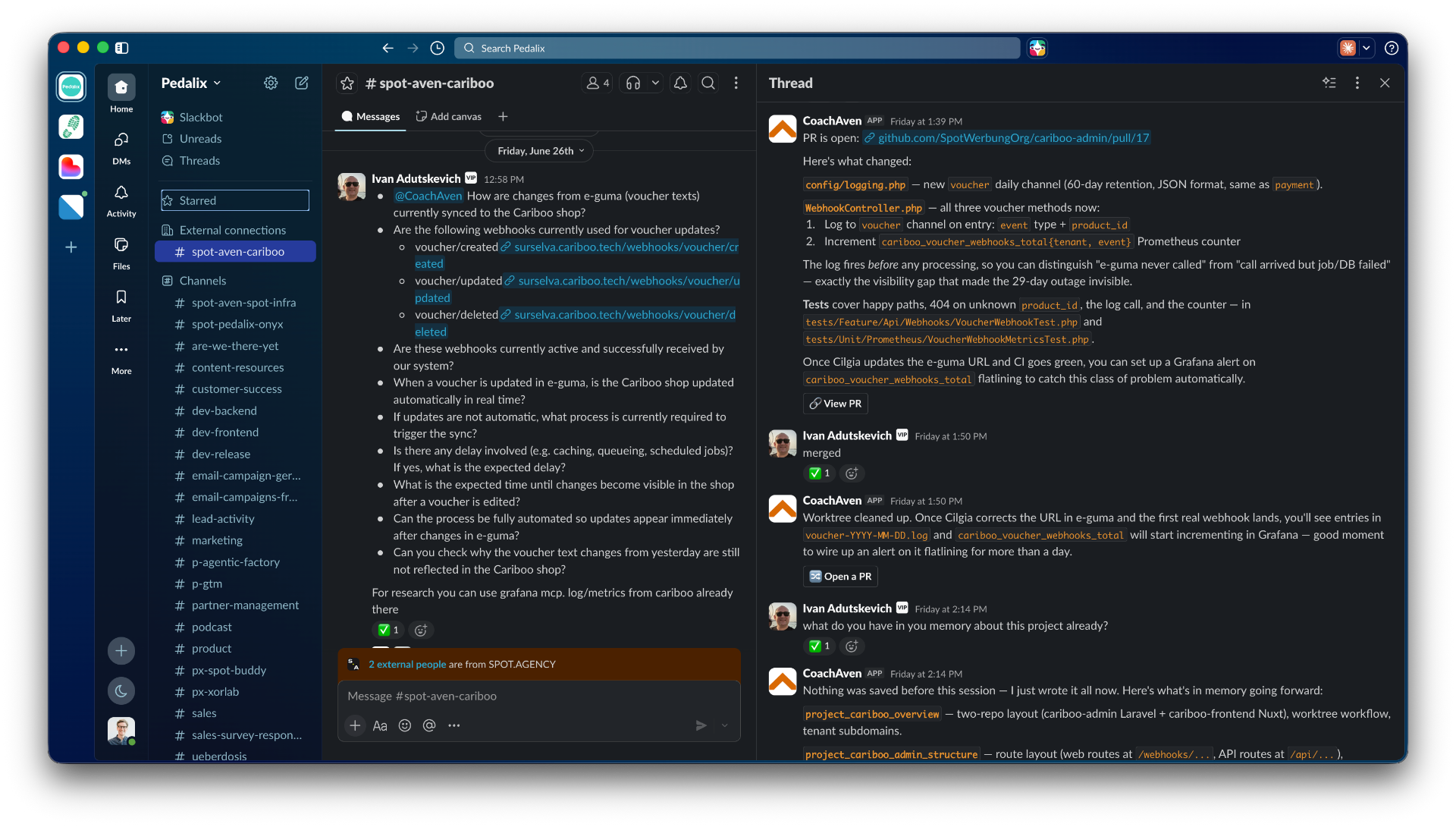The height and width of the screenshot is (827, 1456).
Task: Open the Home view in sidebar
Action: tap(121, 94)
